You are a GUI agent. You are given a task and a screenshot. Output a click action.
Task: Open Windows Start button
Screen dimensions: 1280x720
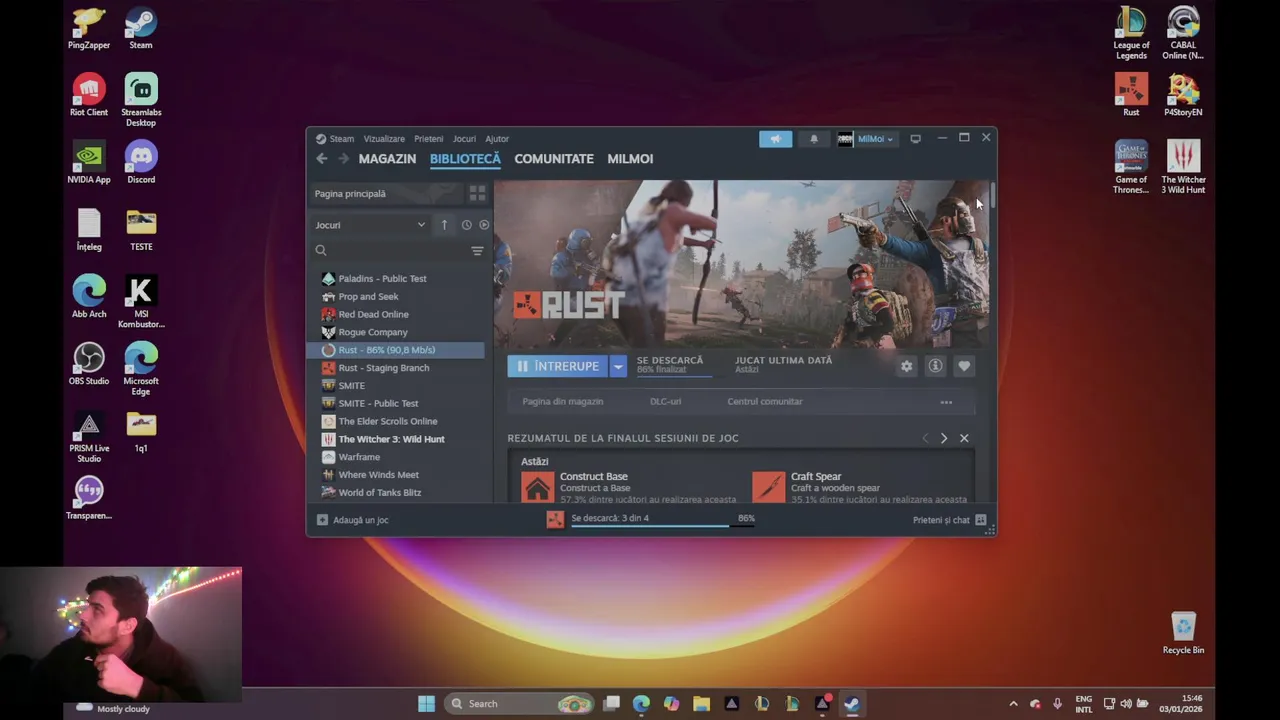point(426,704)
